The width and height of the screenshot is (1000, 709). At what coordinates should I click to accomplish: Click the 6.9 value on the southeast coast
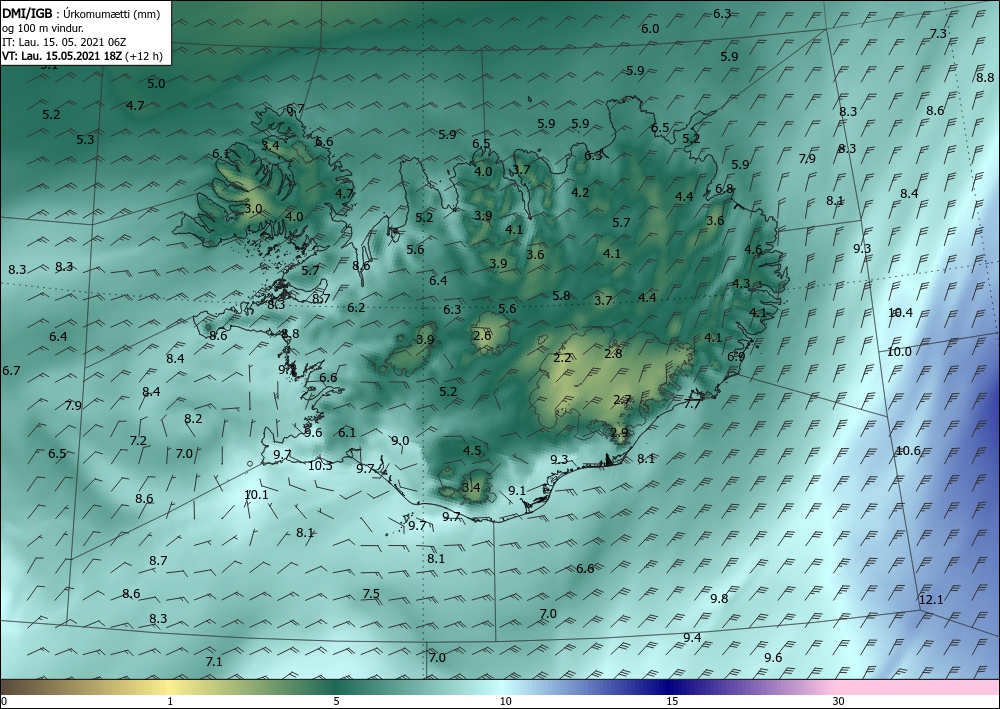(736, 357)
